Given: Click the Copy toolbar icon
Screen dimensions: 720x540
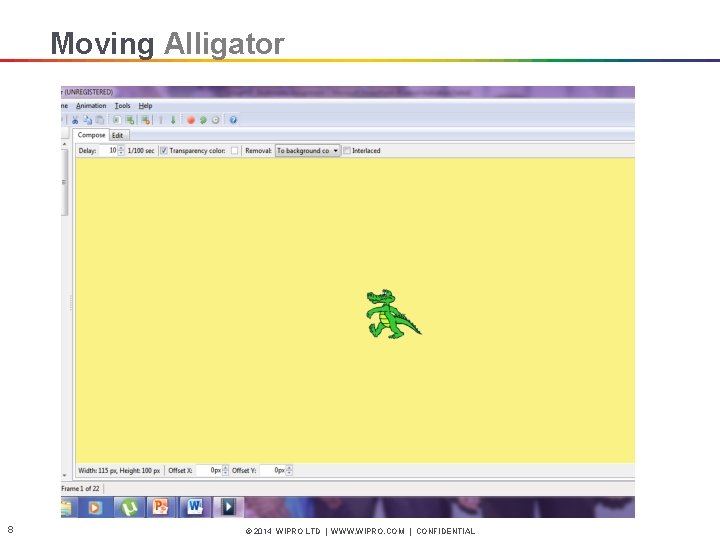Looking at the screenshot, I should coord(87,120).
